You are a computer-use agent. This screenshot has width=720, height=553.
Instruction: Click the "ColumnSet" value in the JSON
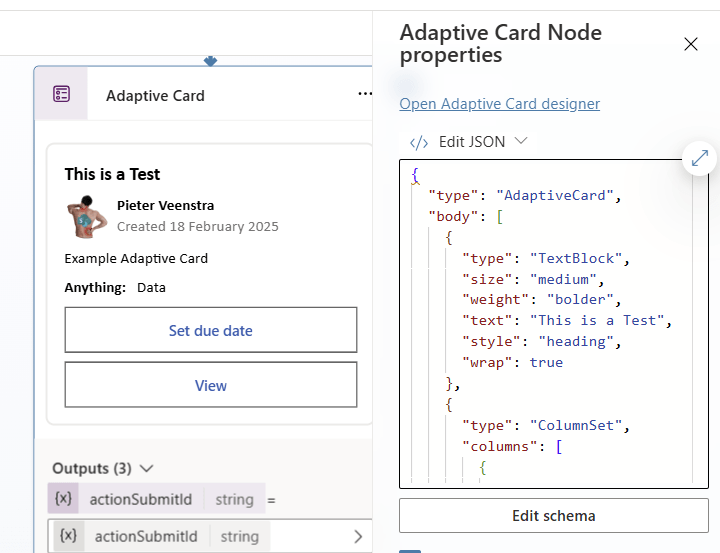pyautogui.click(x=576, y=425)
